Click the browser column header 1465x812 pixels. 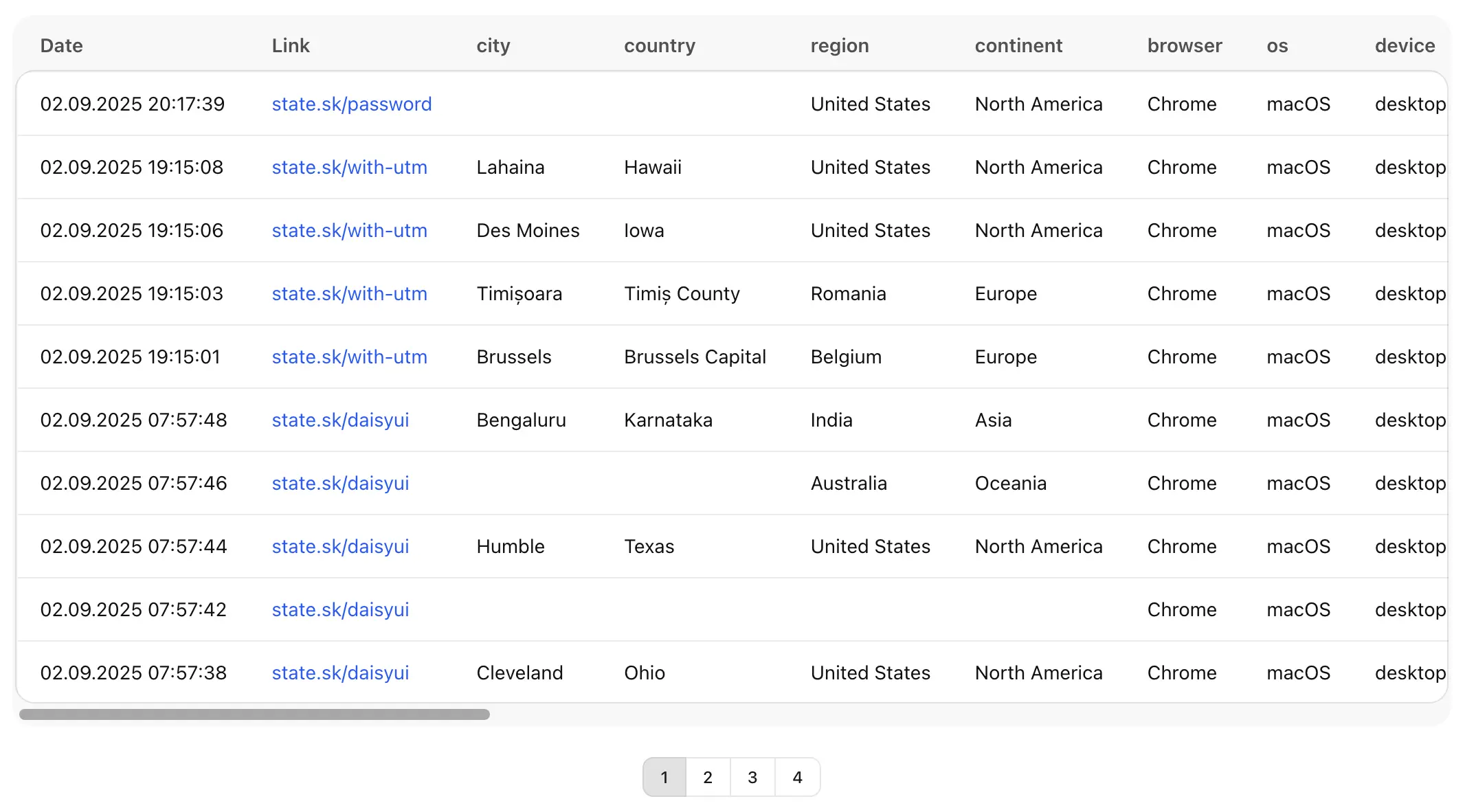[x=1185, y=45]
